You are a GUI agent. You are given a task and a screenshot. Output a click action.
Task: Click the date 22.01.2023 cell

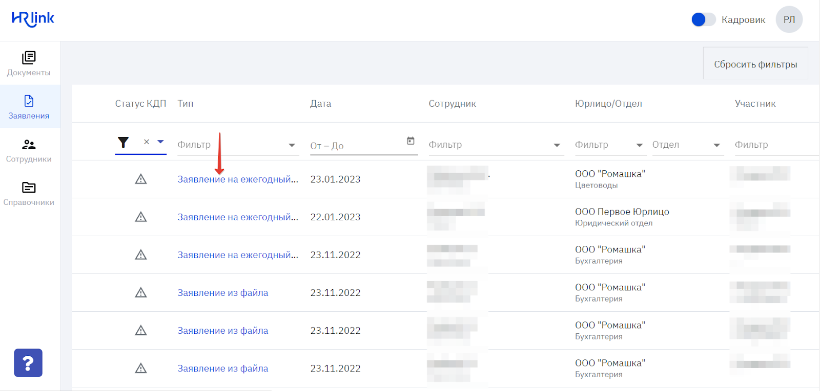click(x=335, y=217)
